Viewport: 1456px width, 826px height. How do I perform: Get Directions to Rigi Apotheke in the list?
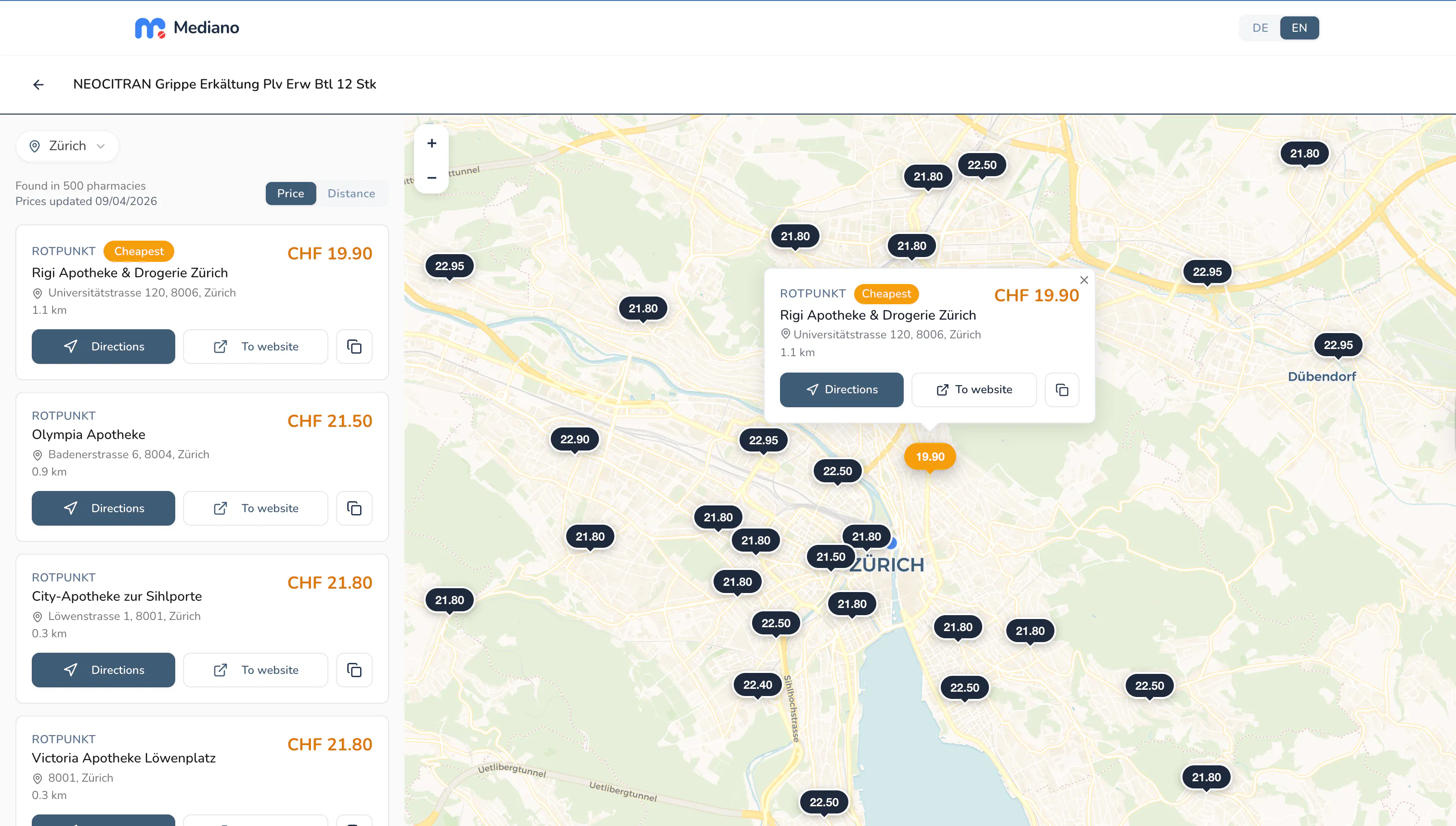pyautogui.click(x=103, y=347)
